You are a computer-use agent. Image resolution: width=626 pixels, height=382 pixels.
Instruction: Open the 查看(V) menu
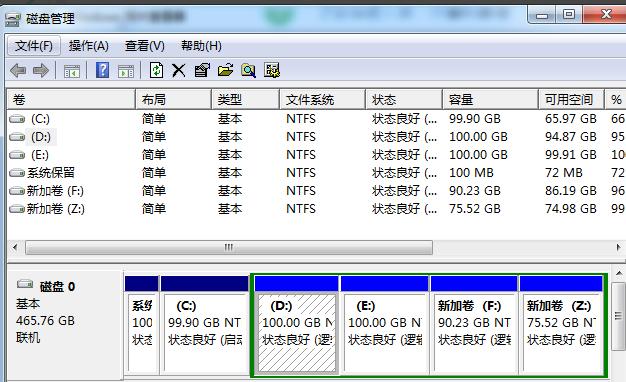145,46
